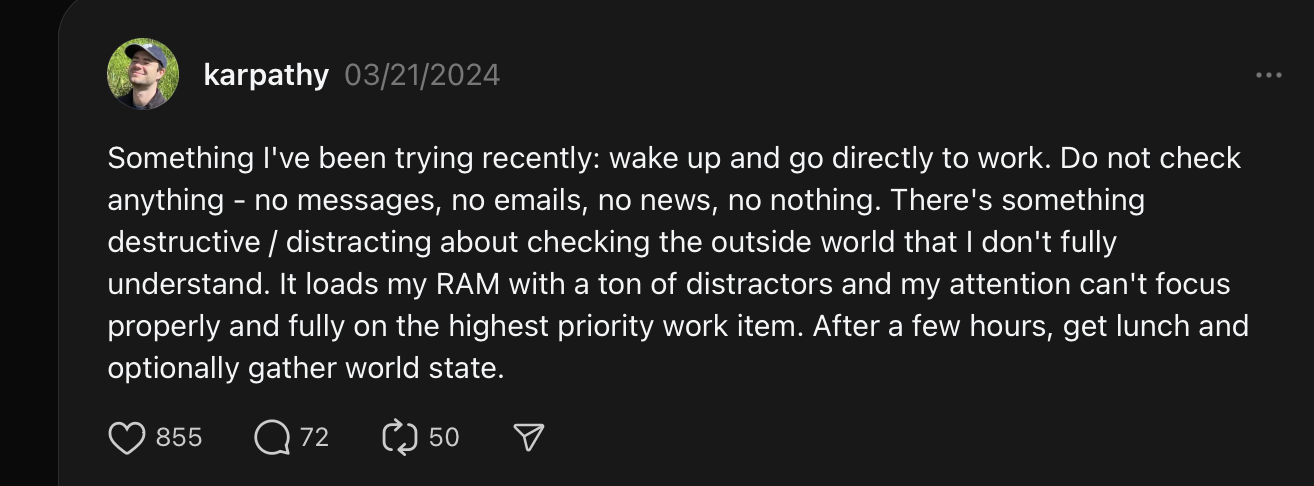
Task: Click the 50 reposts count
Action: [444, 437]
